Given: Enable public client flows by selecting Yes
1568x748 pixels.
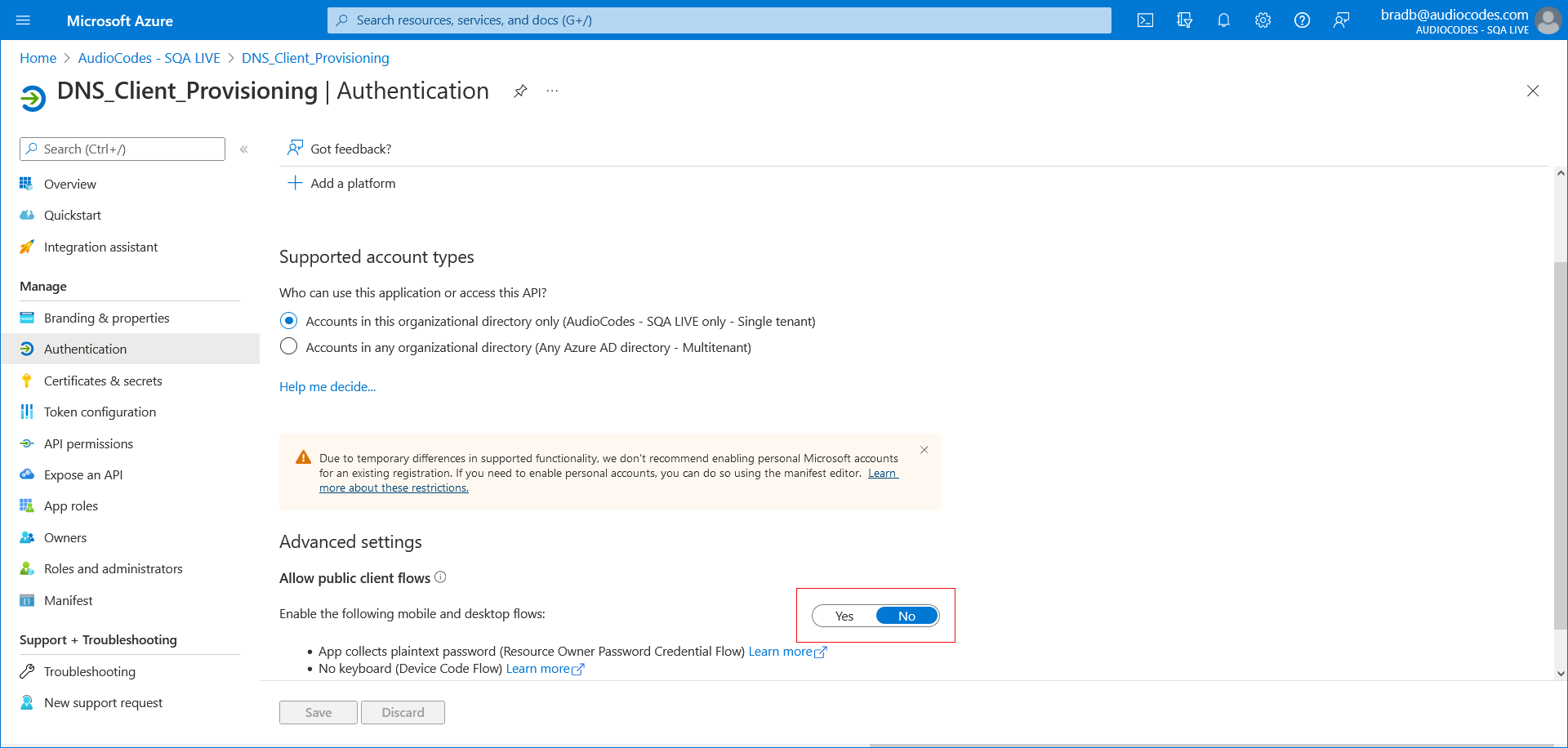Looking at the screenshot, I should point(844,616).
